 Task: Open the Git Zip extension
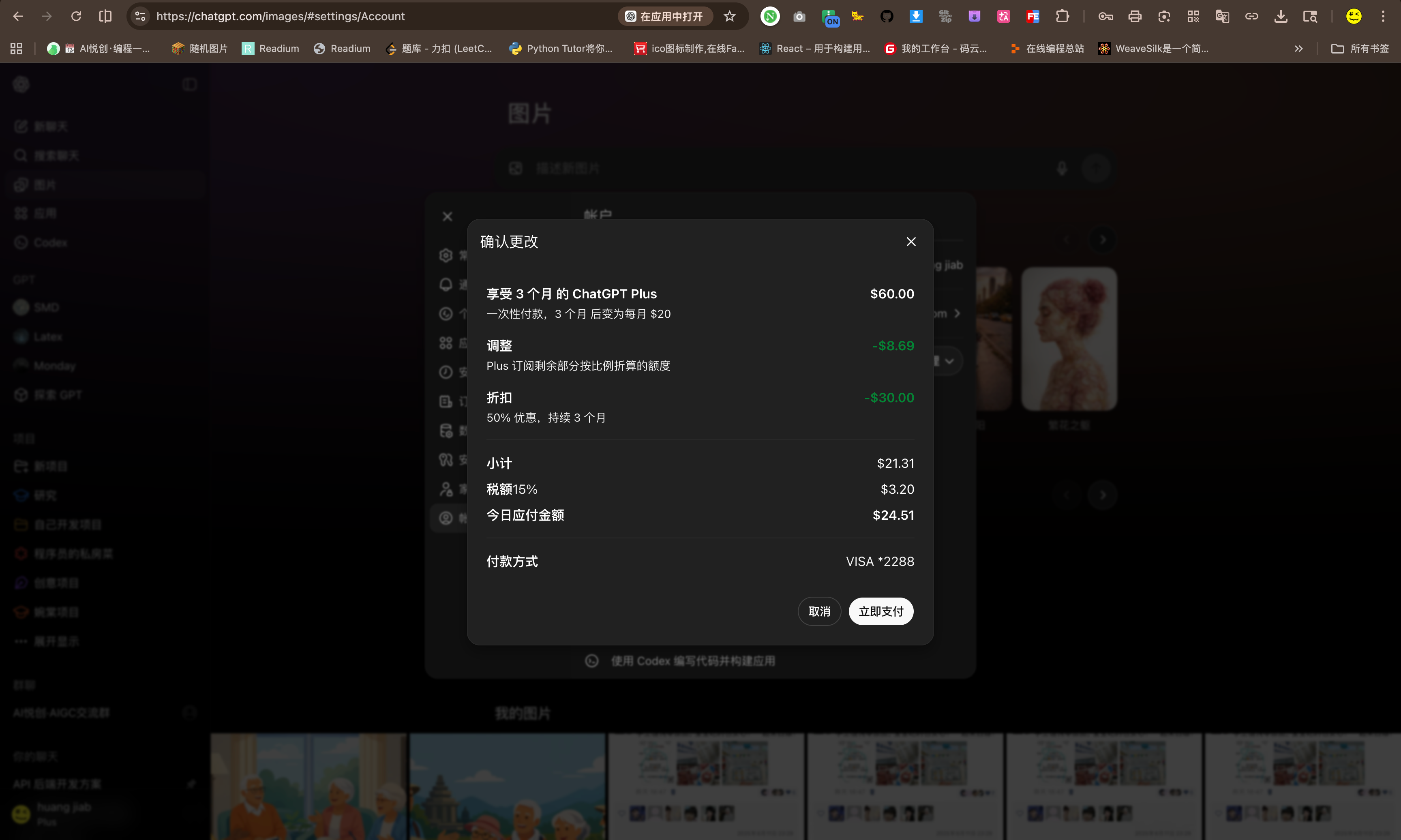pos(945,16)
